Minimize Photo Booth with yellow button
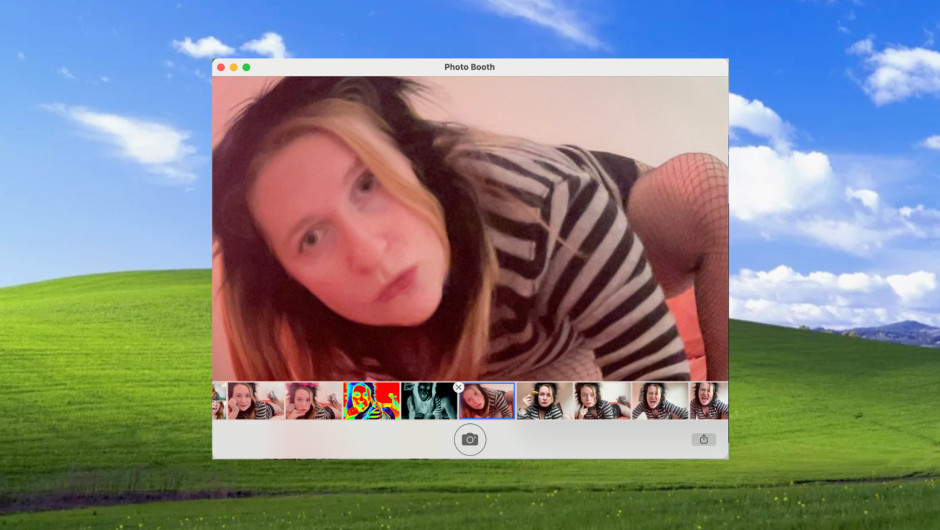Image resolution: width=940 pixels, height=530 pixels. (234, 67)
